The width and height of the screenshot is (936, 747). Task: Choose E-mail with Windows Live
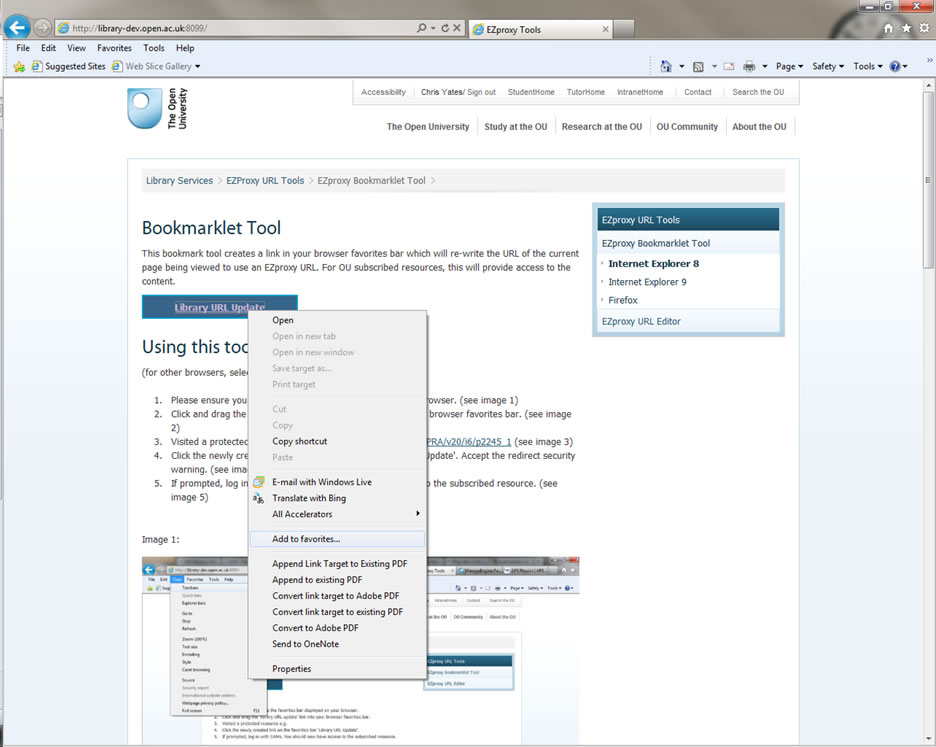(x=337, y=482)
